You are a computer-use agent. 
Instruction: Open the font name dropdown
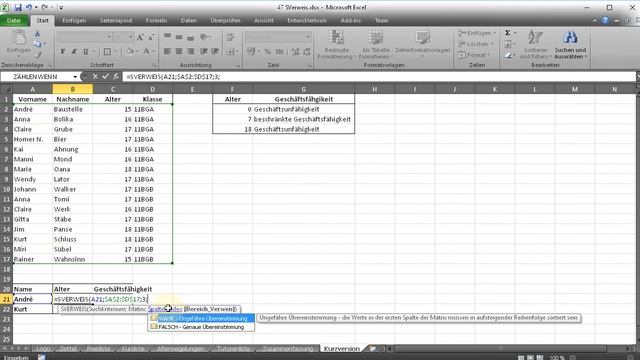coord(109,37)
